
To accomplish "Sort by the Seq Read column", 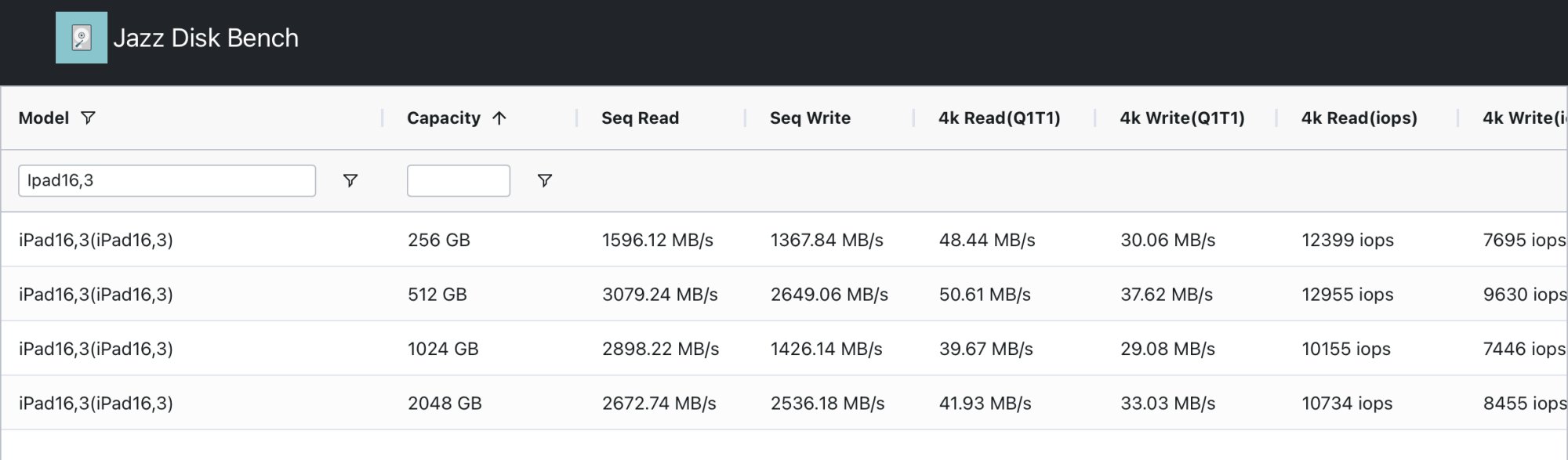I will [x=640, y=118].
